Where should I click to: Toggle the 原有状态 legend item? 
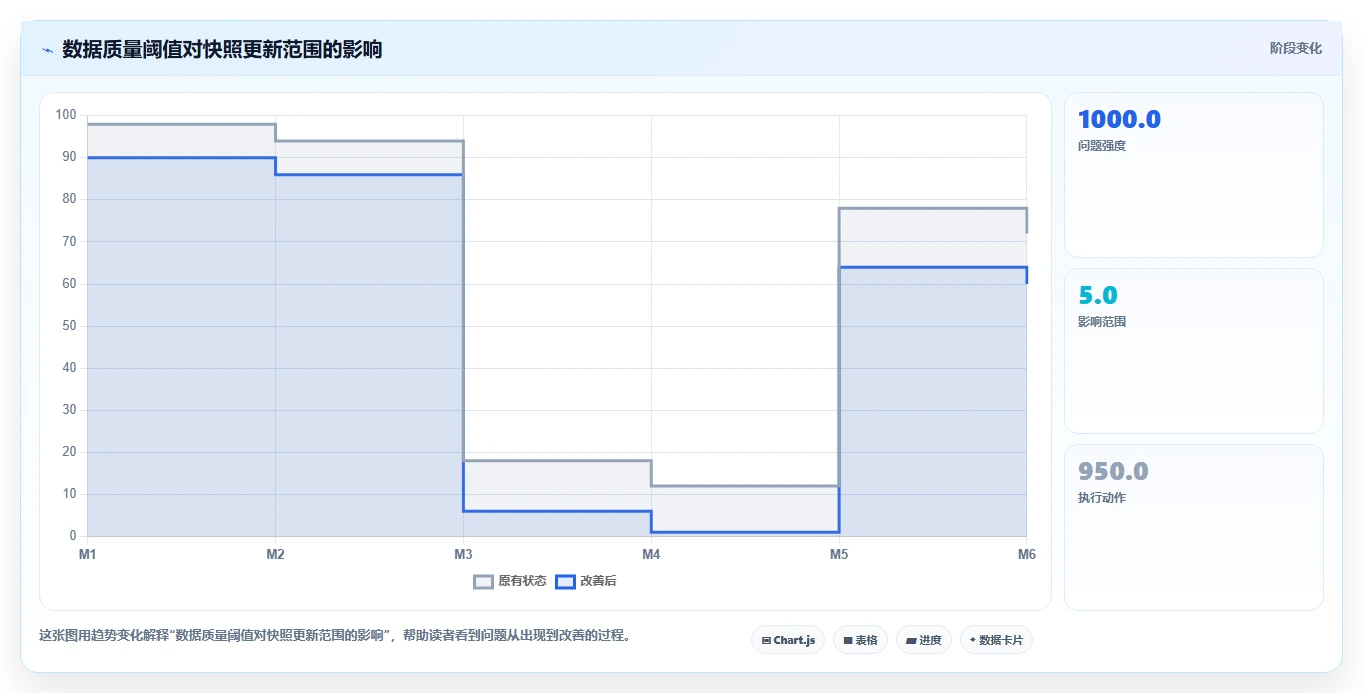click(509, 581)
